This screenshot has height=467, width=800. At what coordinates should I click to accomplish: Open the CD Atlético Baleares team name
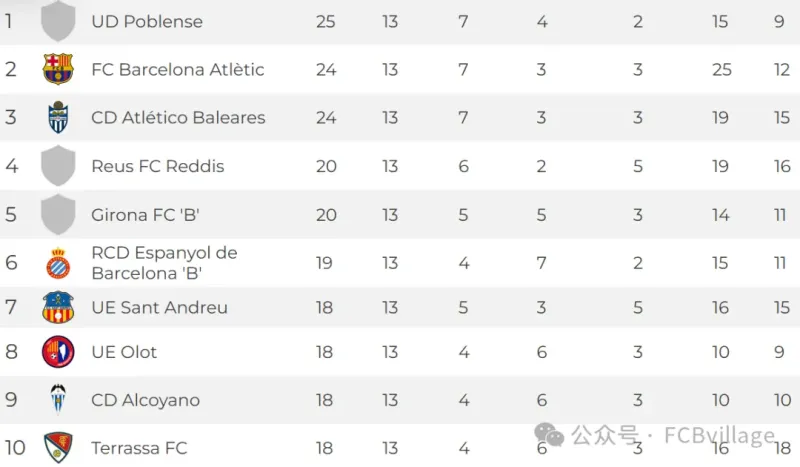coord(178,118)
